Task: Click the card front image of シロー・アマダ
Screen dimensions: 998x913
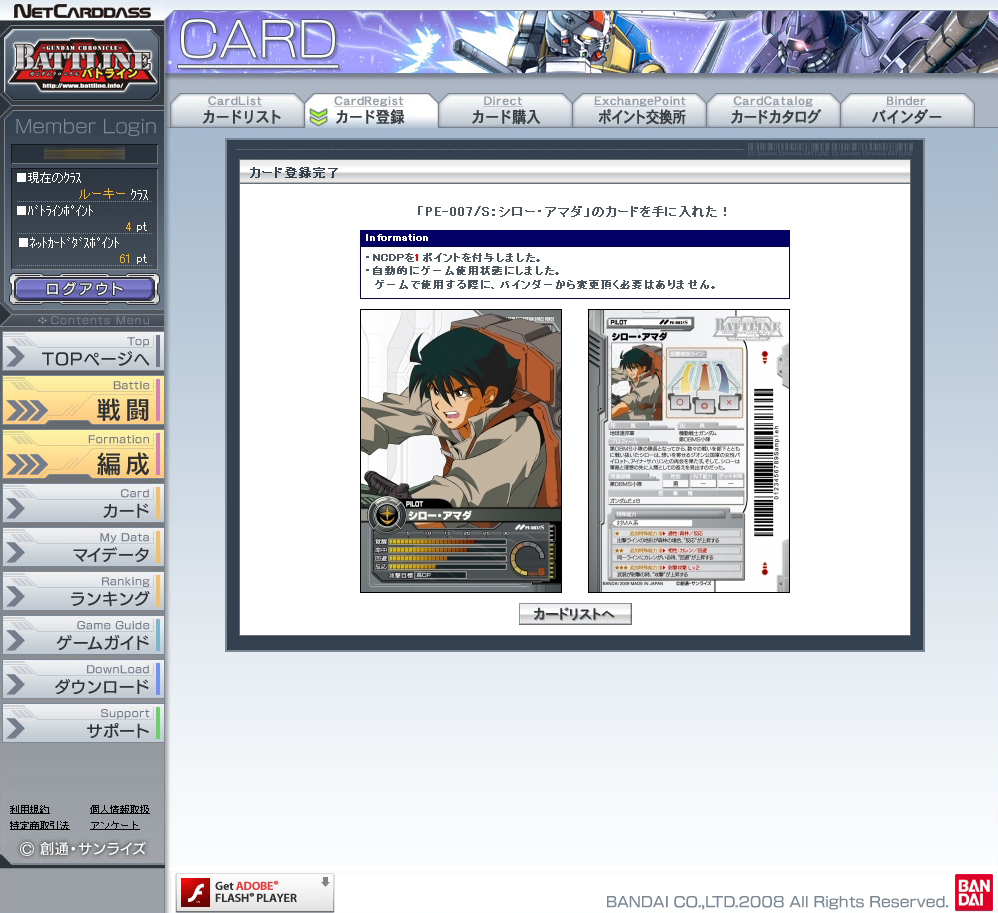Action: (x=461, y=451)
